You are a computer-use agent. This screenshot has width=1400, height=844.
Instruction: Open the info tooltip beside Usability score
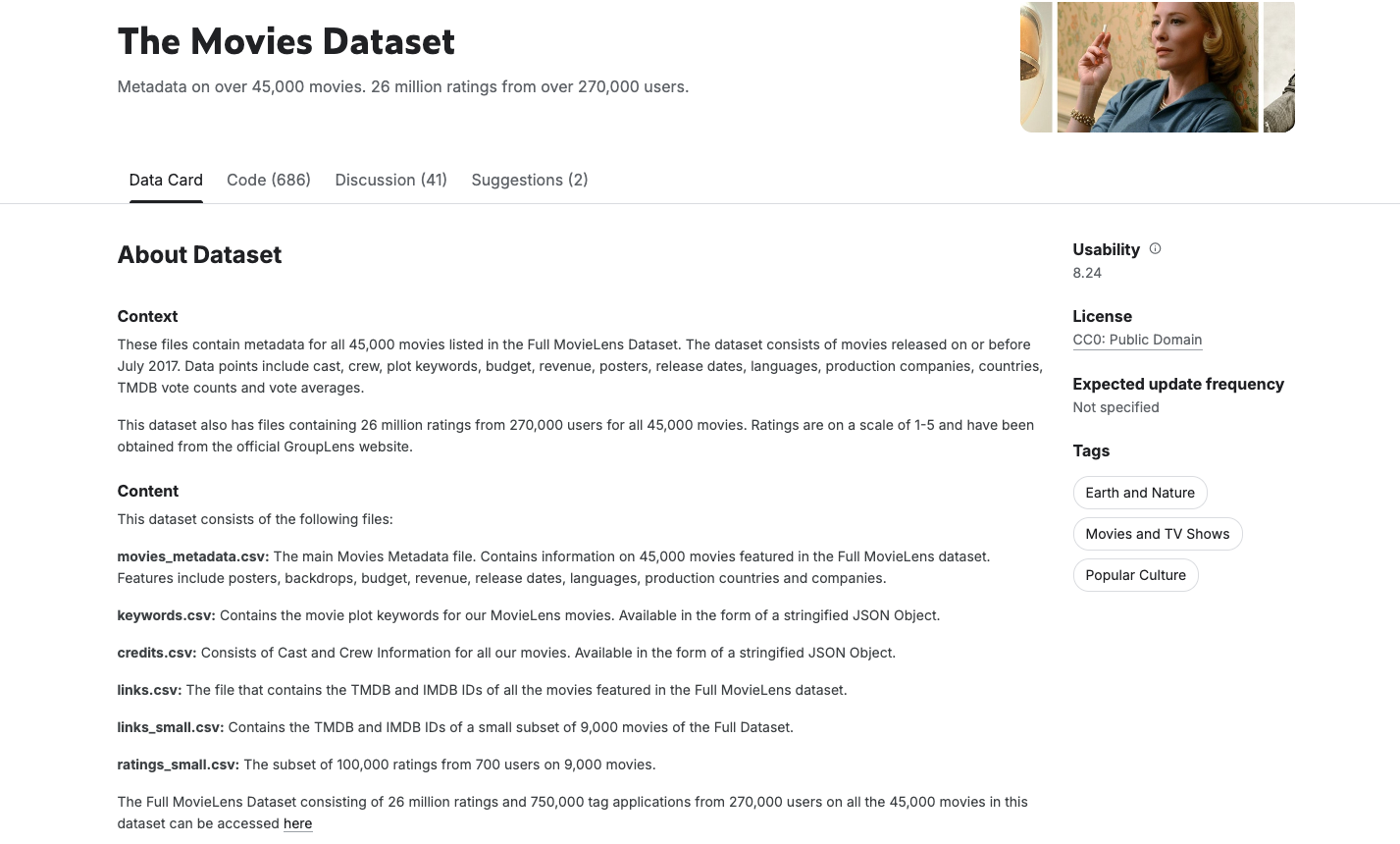point(1155,248)
